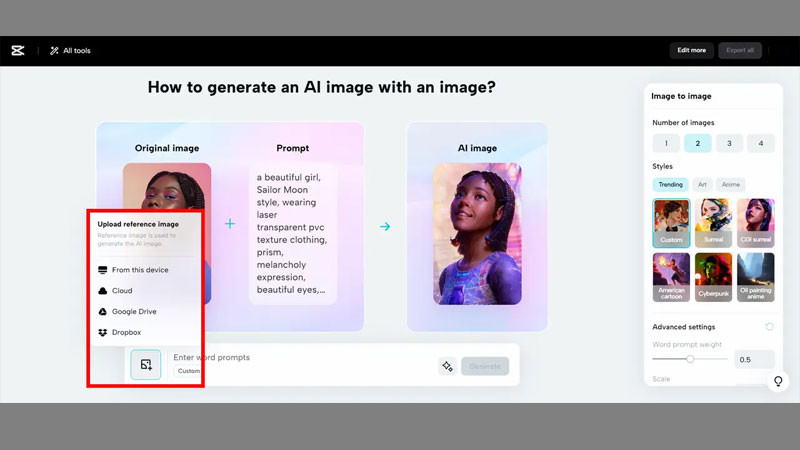The height and width of the screenshot is (450, 800).
Task: Adjust the Word prompt weight slider
Action: coord(689,359)
